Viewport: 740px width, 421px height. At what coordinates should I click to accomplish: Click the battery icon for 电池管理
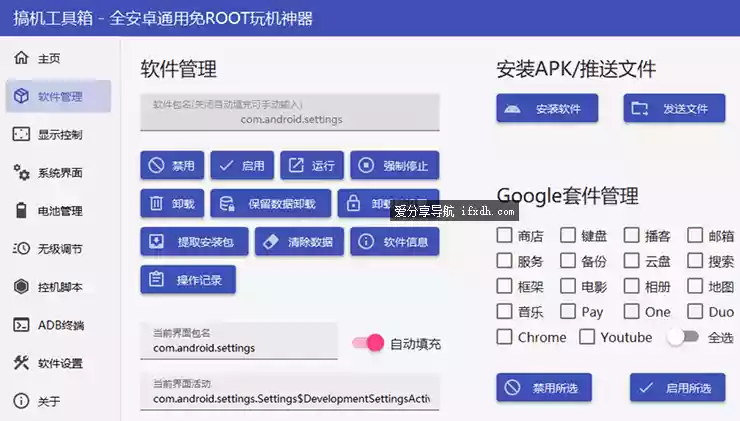tap(21, 210)
